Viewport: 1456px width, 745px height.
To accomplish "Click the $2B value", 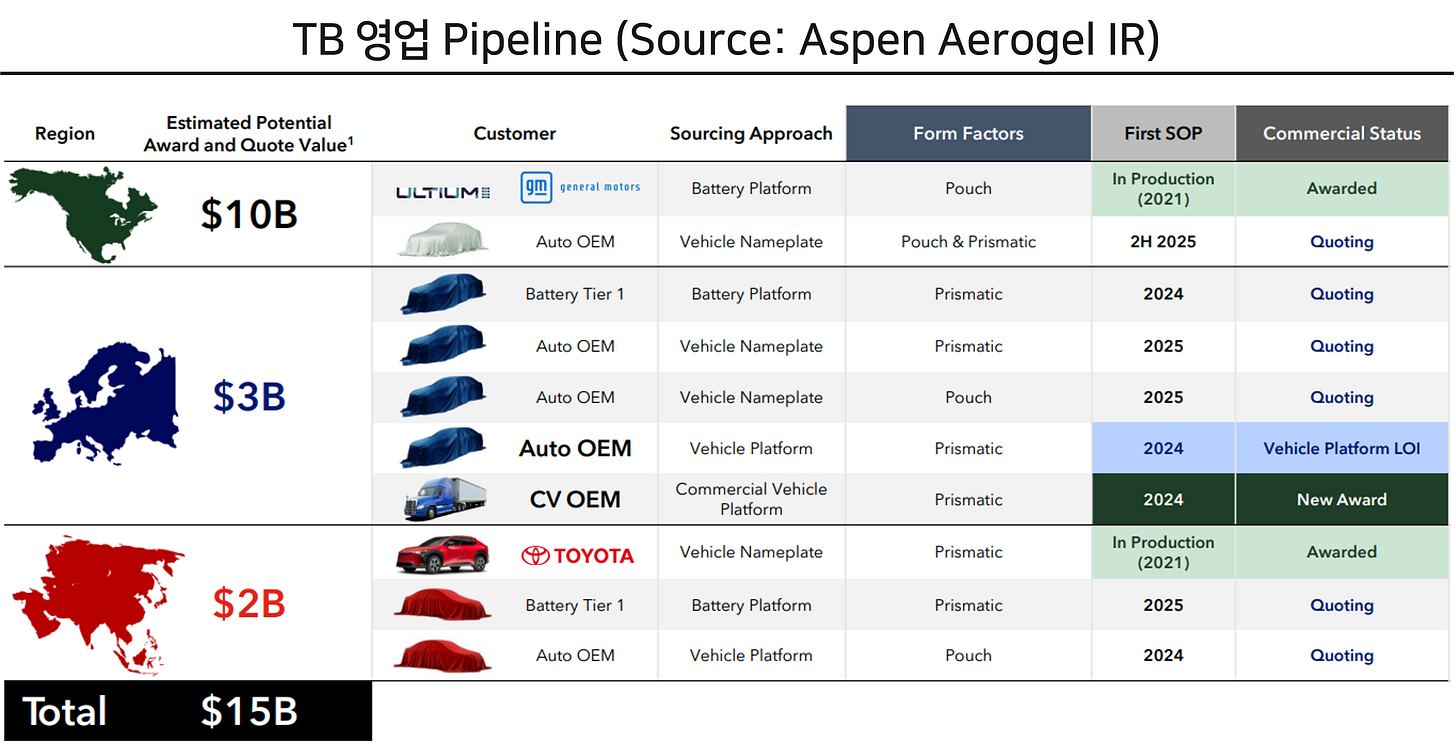I will [x=249, y=604].
